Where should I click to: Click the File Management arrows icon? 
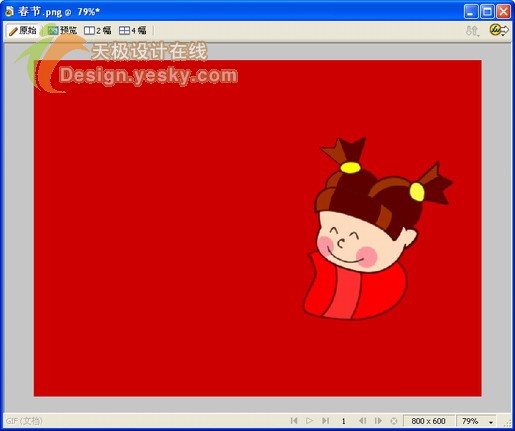pos(472,31)
